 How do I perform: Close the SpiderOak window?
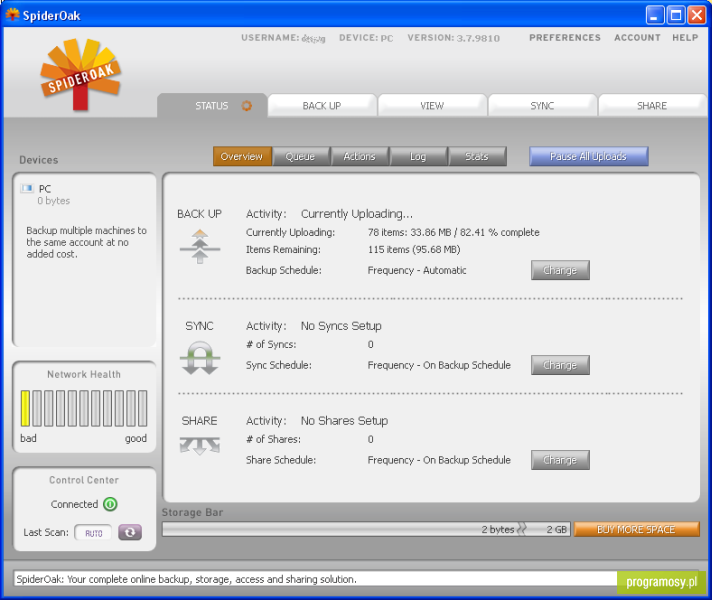pyautogui.click(x=697, y=15)
